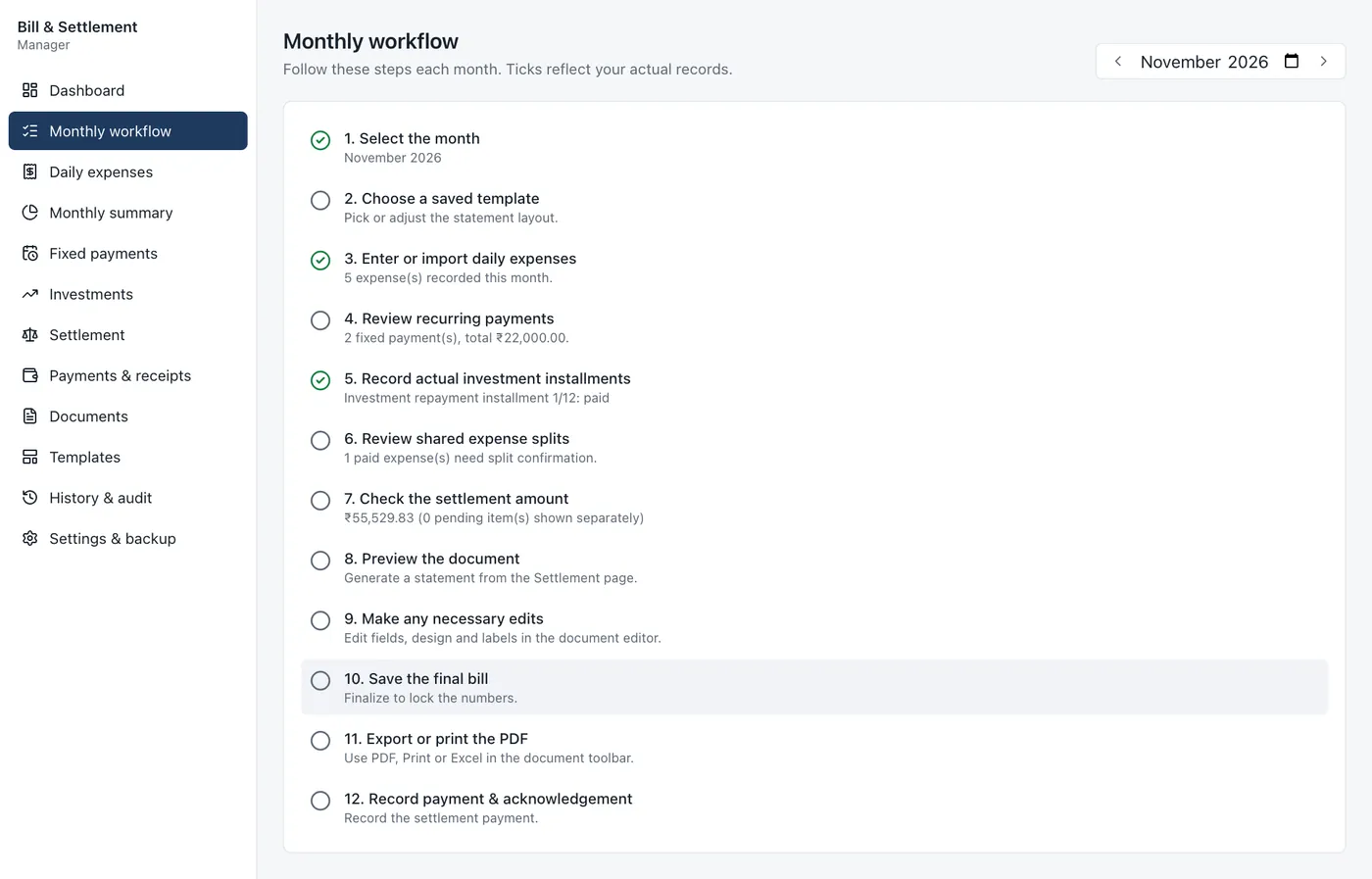
Task: Tick the circle for Review shared expense splits
Action: (x=320, y=440)
